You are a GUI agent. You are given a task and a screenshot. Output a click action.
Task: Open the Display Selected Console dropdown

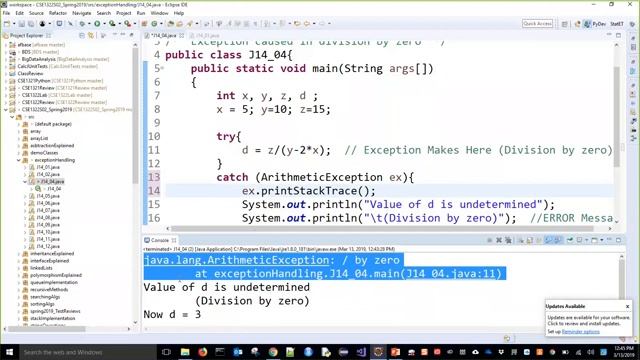tap(587, 240)
